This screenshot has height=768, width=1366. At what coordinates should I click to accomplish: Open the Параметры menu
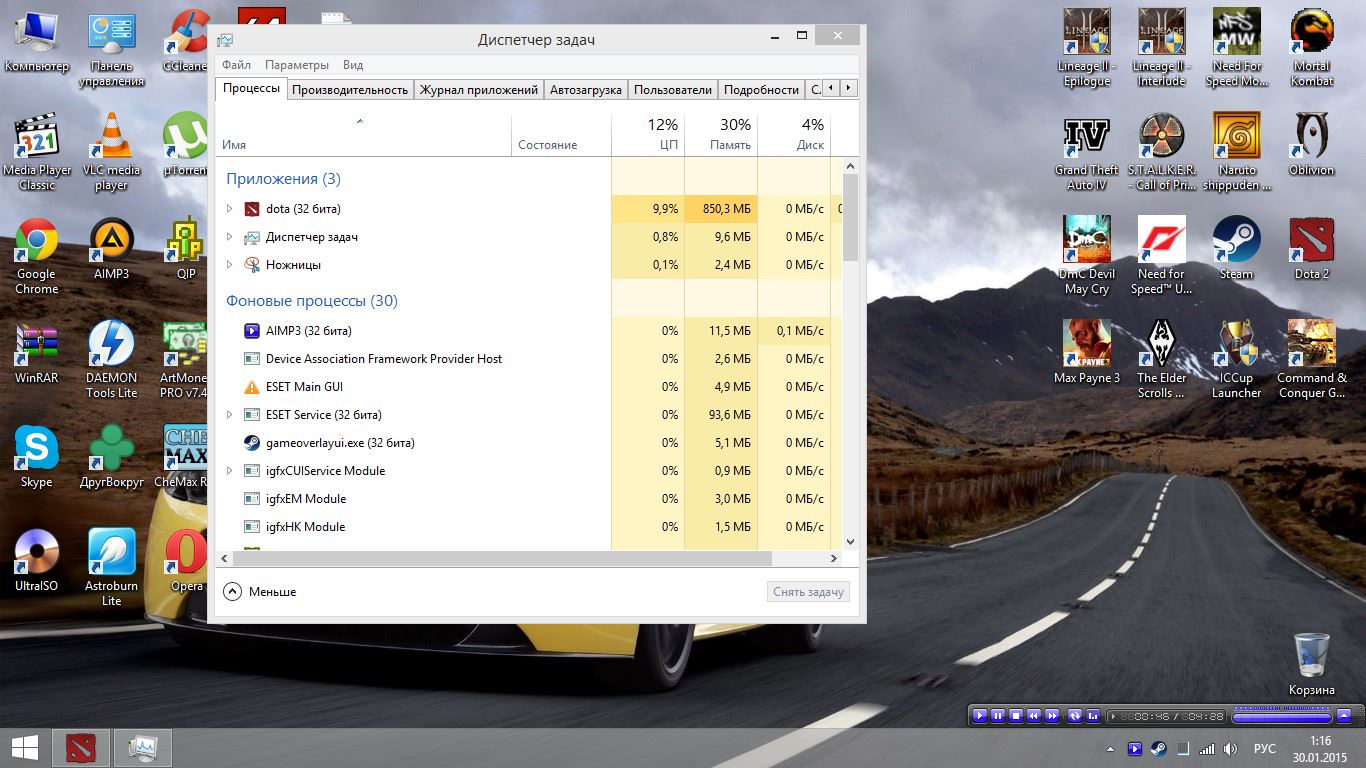(297, 65)
